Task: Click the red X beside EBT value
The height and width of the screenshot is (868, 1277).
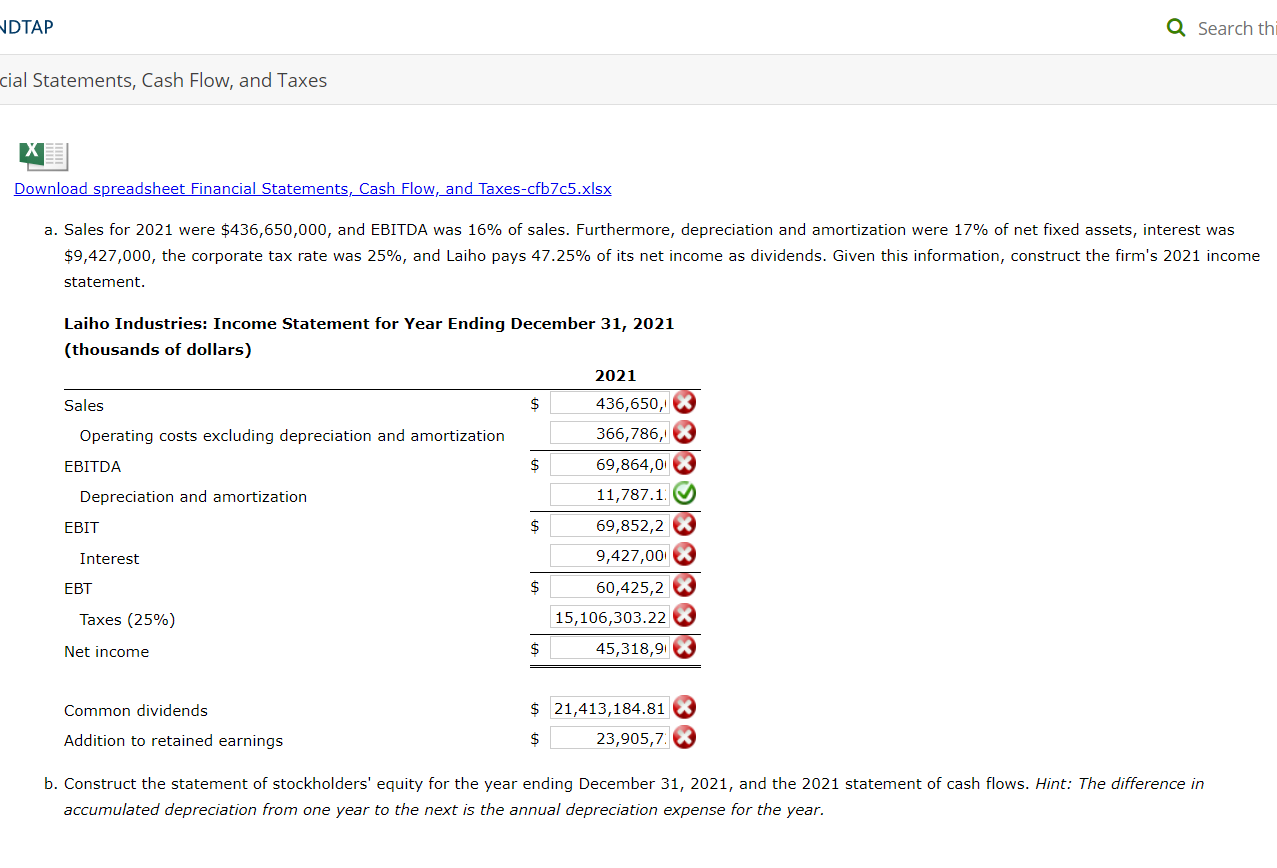Action: click(684, 585)
